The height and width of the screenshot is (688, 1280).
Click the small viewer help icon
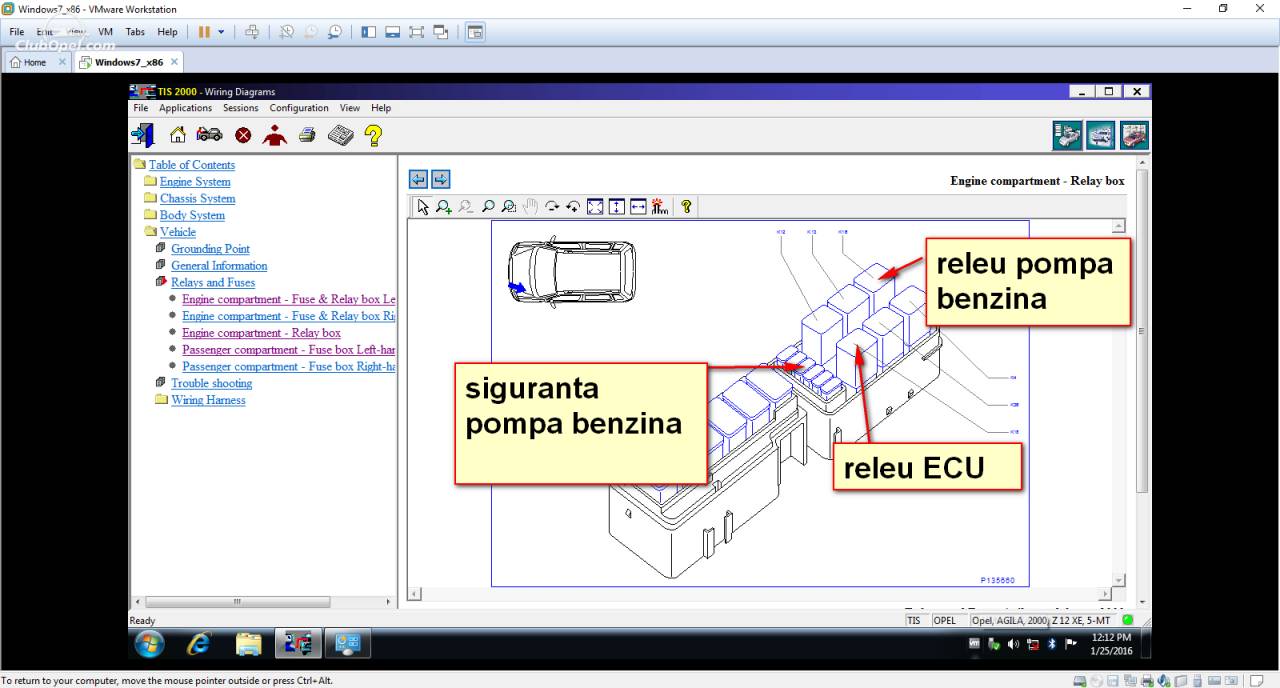click(x=686, y=207)
